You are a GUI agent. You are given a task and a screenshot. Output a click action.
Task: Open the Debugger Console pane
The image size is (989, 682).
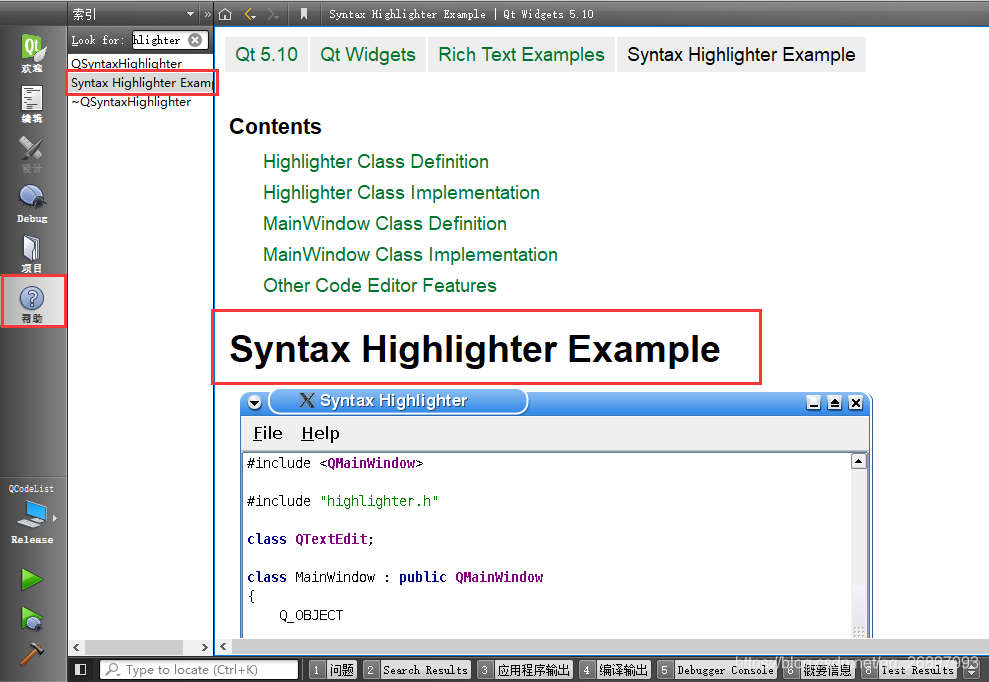pos(716,670)
